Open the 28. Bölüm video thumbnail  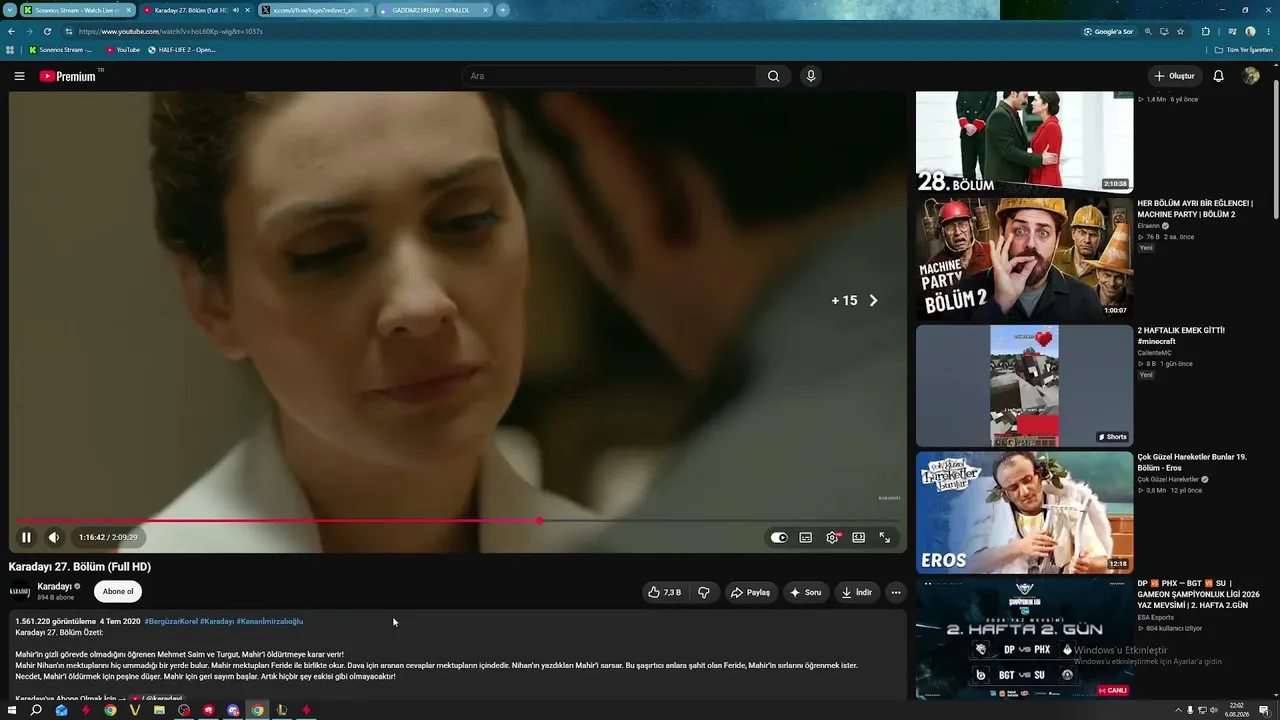coord(1024,141)
